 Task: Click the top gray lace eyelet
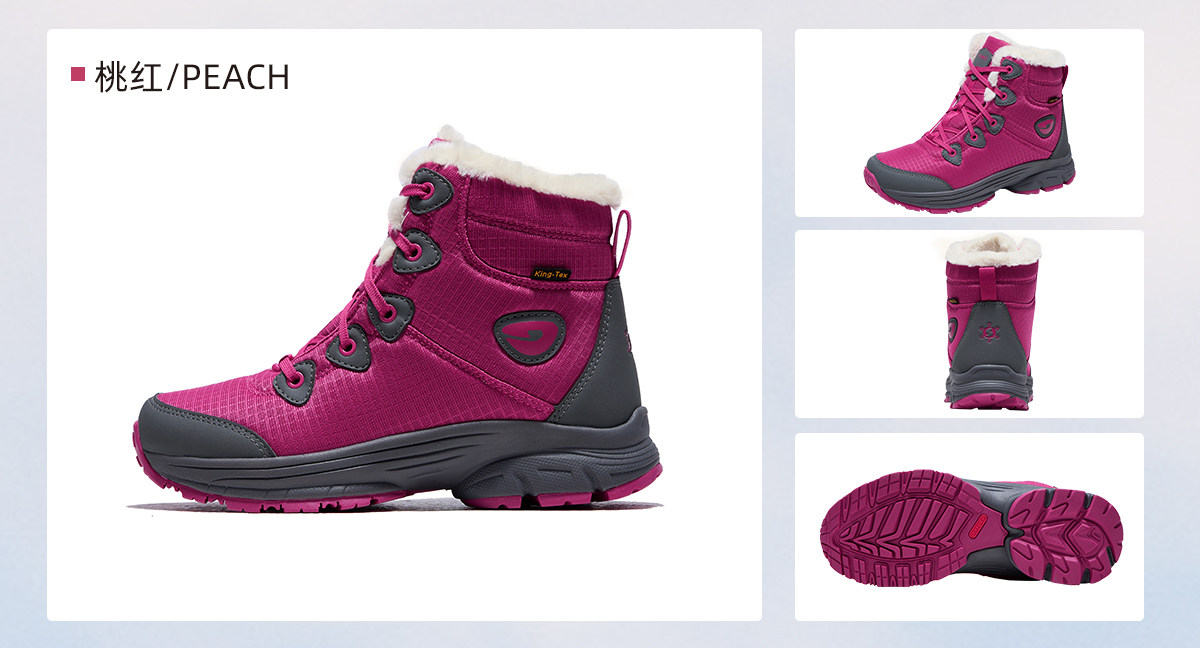point(428,191)
